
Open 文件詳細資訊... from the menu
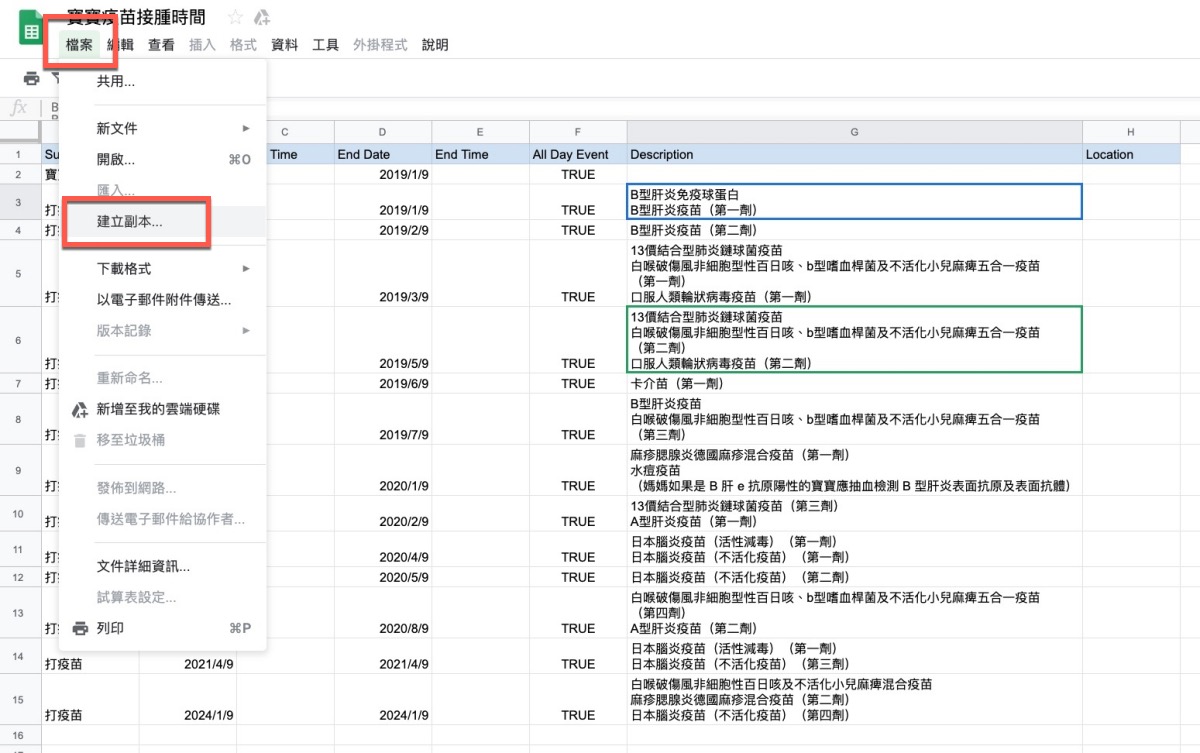pos(143,567)
